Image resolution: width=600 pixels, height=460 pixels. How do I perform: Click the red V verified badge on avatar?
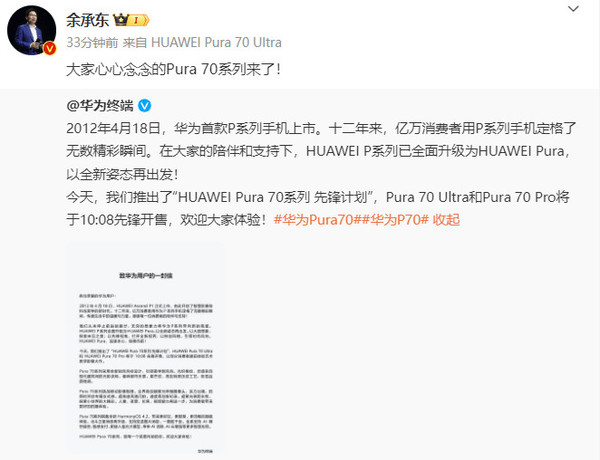(x=49, y=48)
